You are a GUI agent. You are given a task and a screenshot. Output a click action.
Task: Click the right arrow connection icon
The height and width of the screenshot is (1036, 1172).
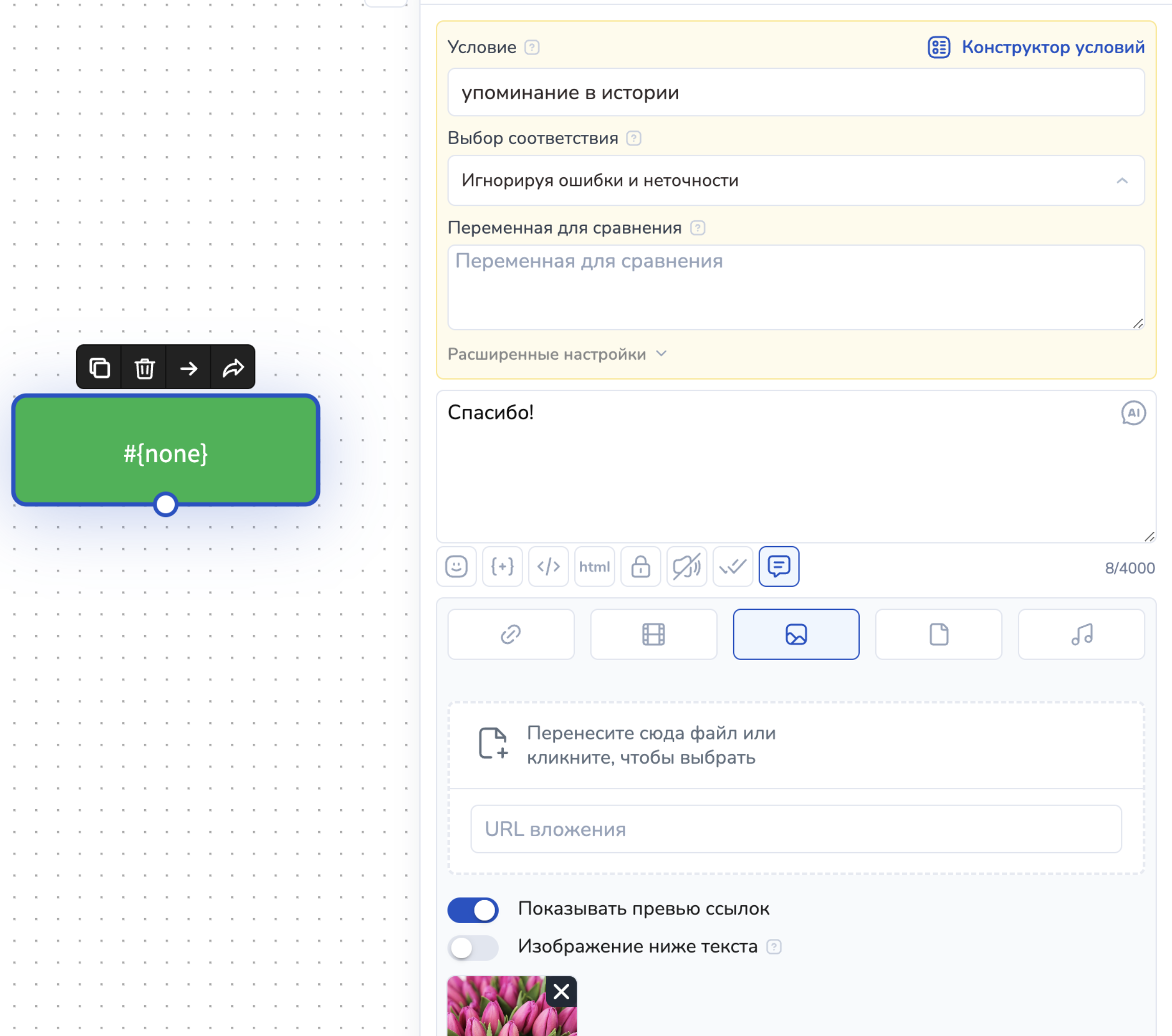pos(189,367)
